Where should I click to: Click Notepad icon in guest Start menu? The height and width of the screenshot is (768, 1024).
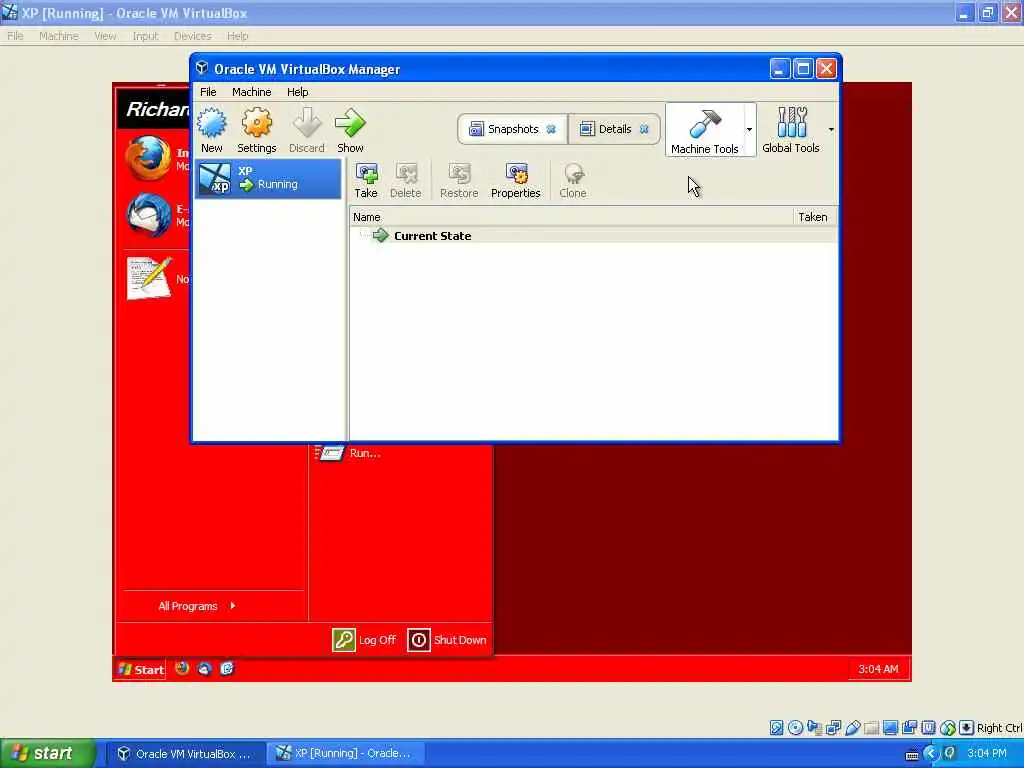click(149, 278)
